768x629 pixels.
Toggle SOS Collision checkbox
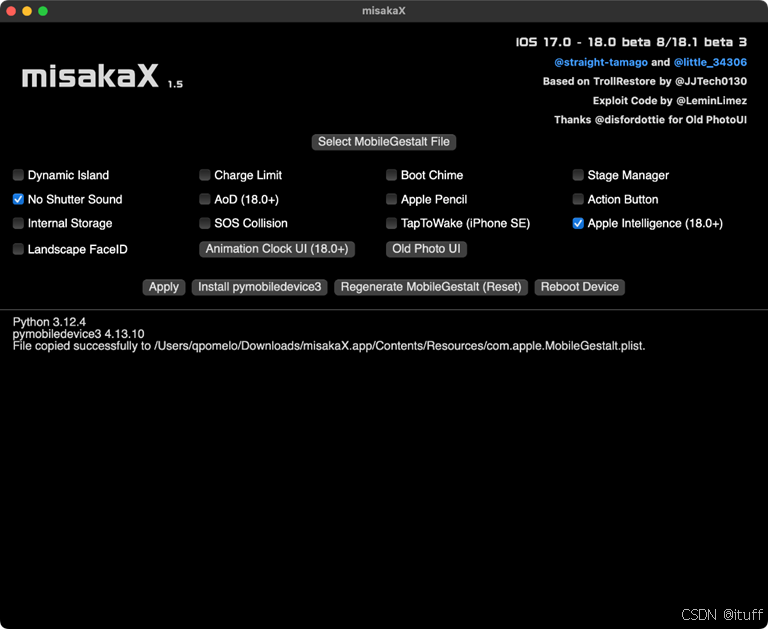(x=205, y=223)
